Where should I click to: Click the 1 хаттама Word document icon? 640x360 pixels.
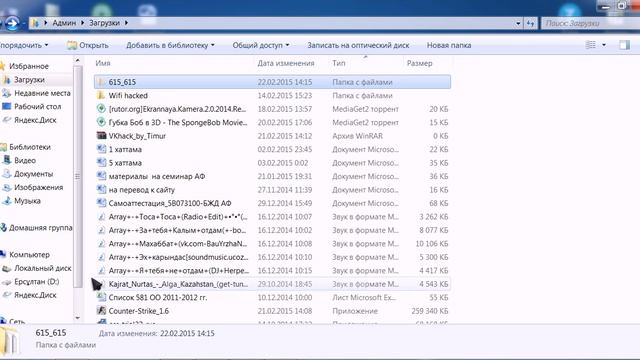pyautogui.click(x=101, y=149)
